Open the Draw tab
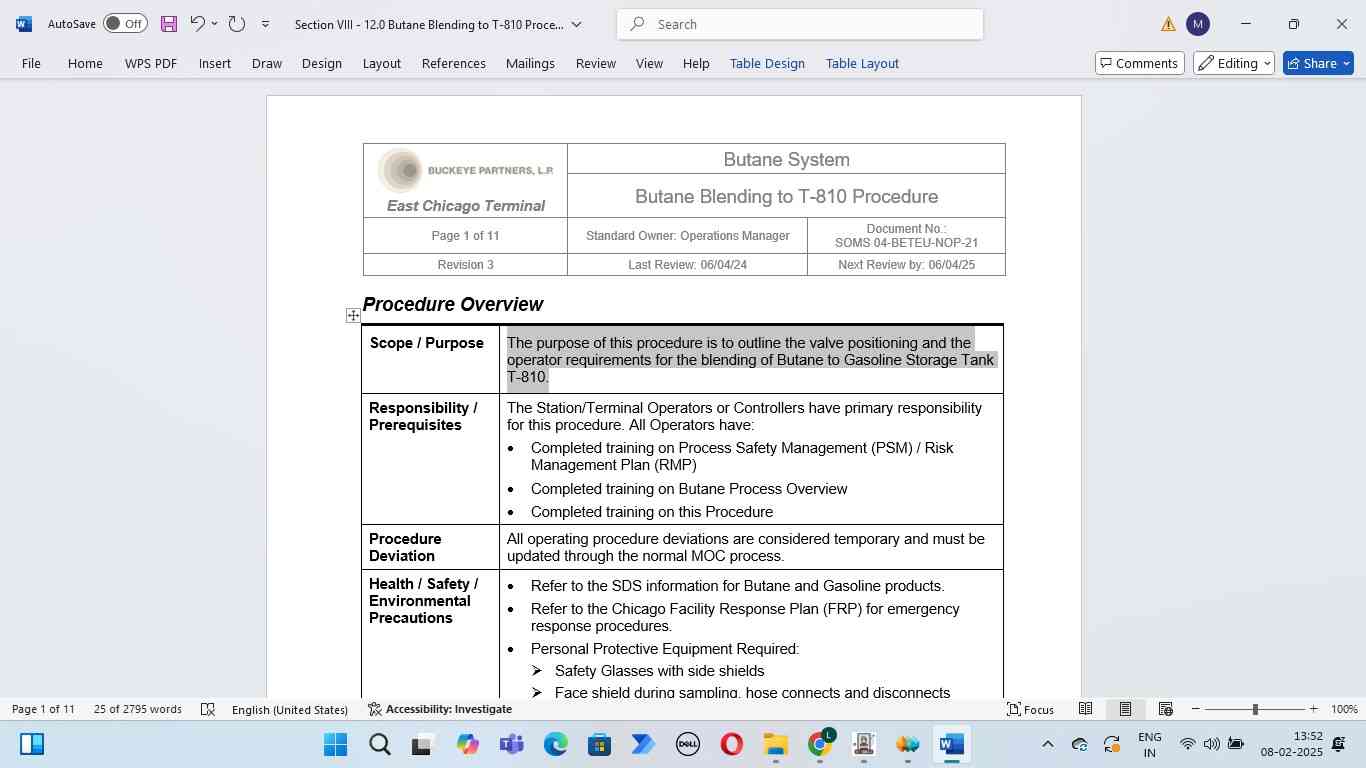1366x768 pixels. 266,63
